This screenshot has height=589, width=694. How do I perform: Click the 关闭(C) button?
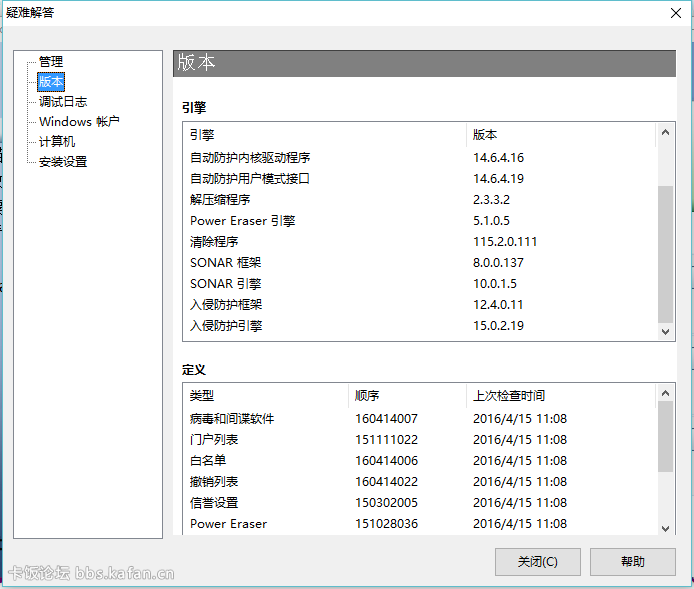[x=538, y=562]
